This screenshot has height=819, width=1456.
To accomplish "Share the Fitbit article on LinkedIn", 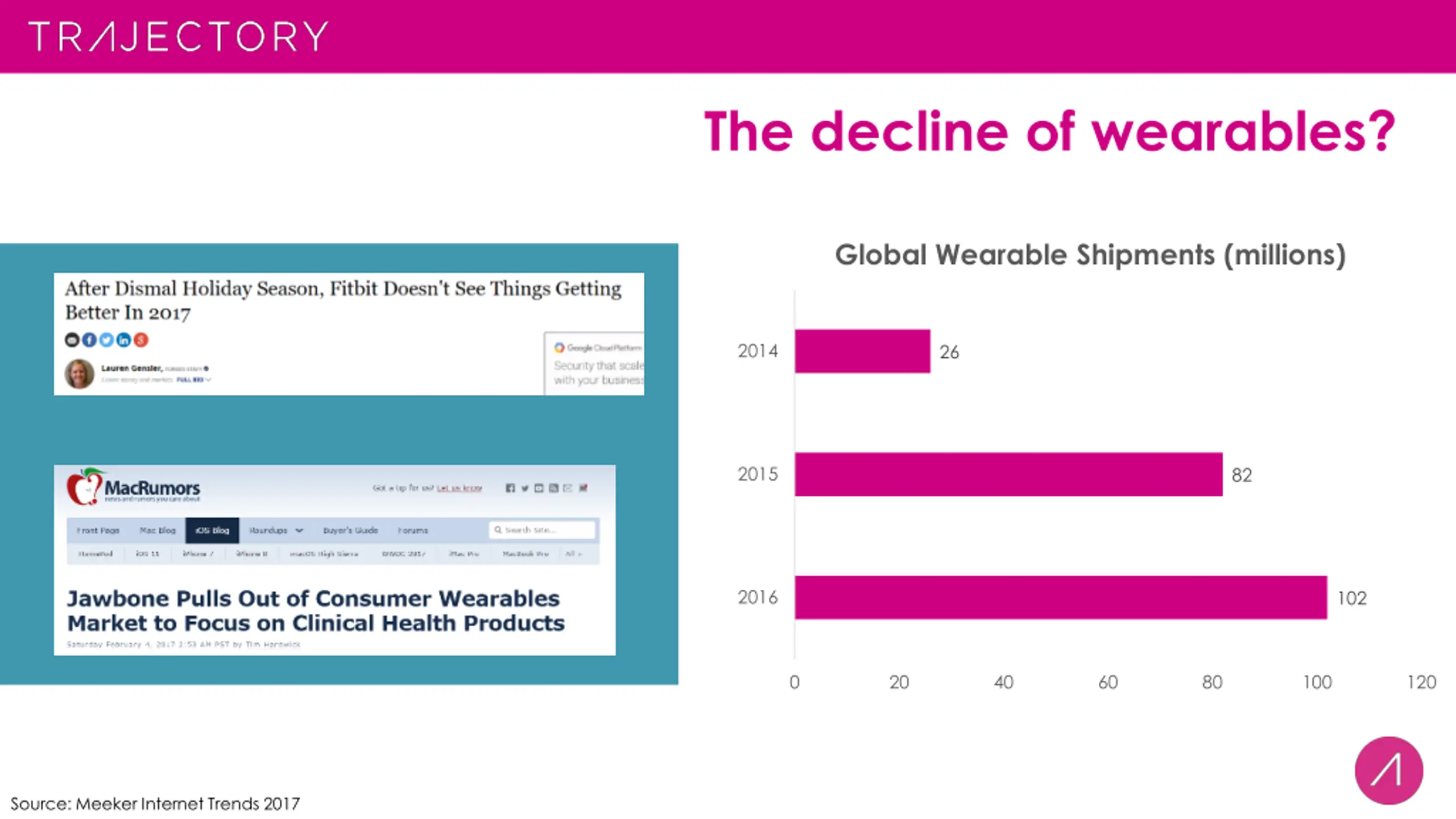I will pos(123,340).
